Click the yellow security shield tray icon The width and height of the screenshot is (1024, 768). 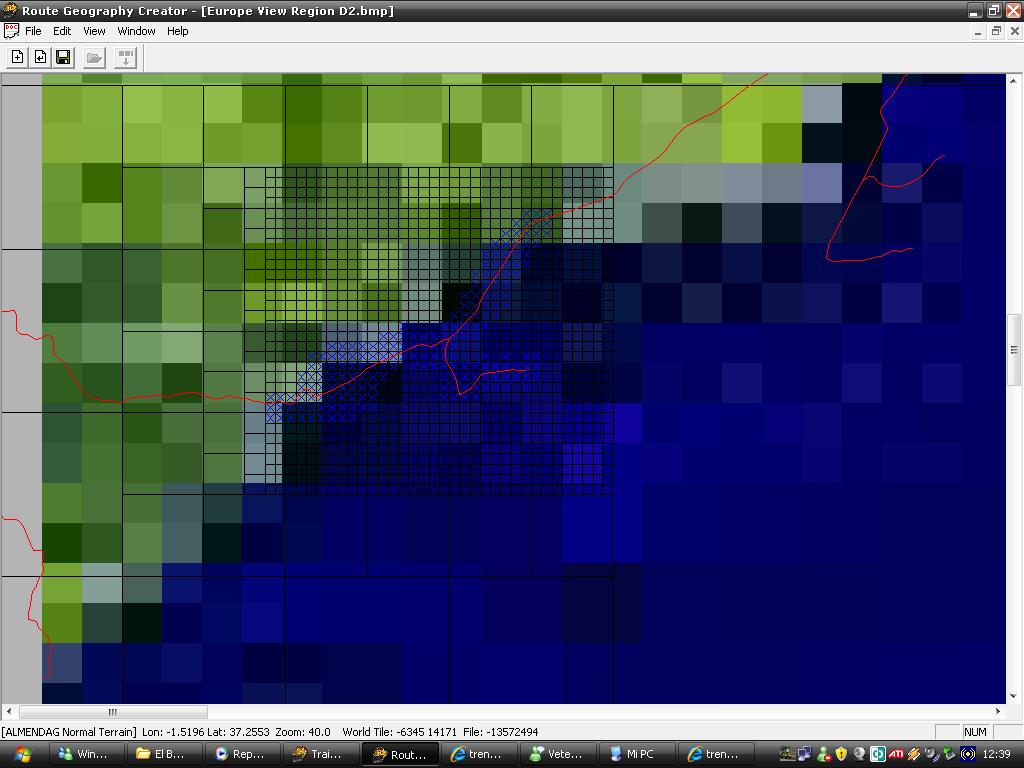pyautogui.click(x=841, y=754)
